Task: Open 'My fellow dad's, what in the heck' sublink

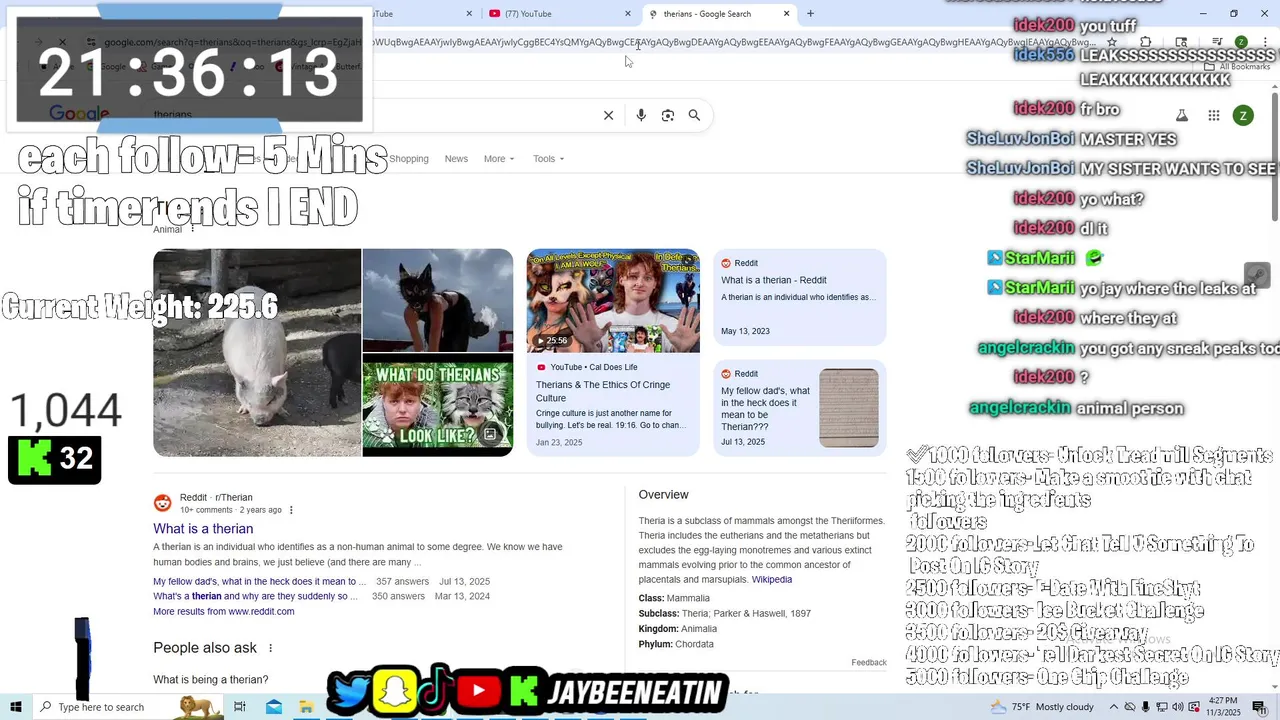Action: click(x=259, y=581)
